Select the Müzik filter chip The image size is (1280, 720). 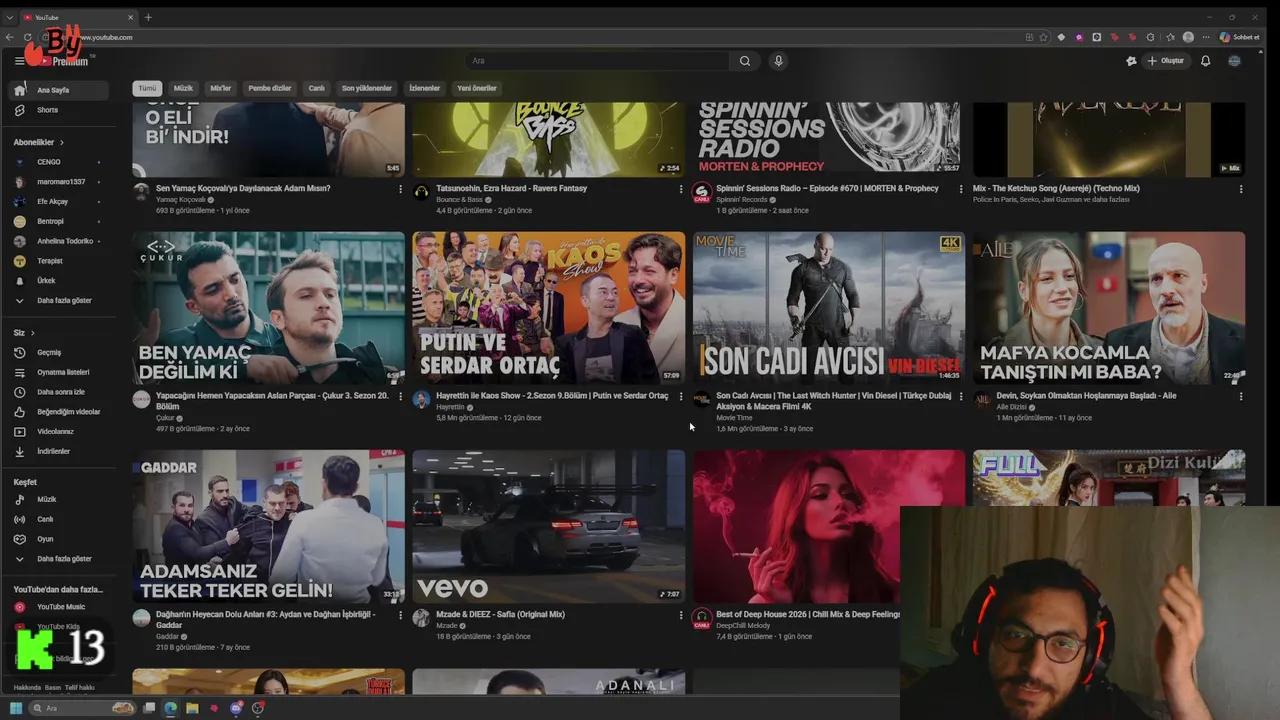[x=183, y=88]
